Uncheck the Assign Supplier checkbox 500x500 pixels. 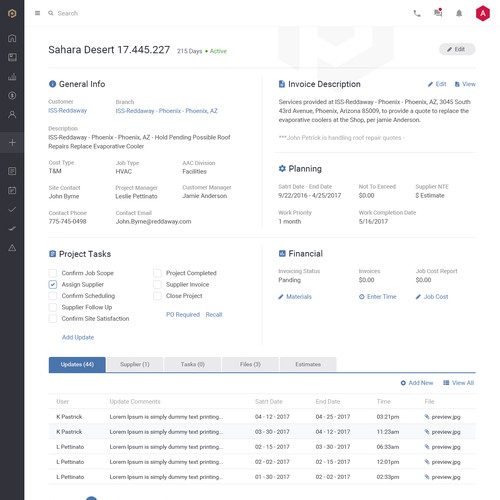point(53,285)
